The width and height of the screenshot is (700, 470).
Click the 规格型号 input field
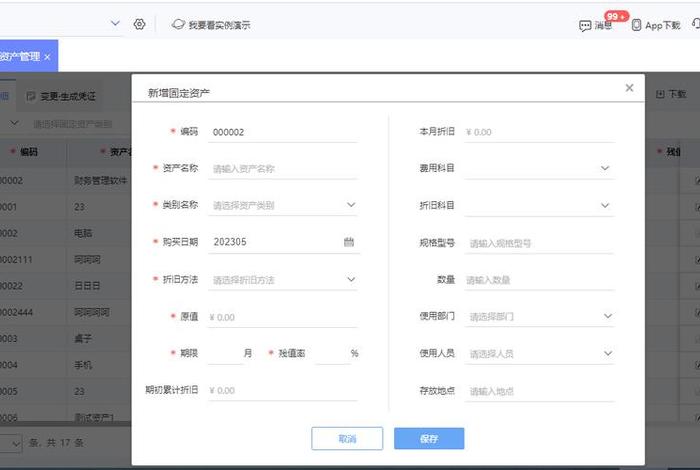[539, 243]
